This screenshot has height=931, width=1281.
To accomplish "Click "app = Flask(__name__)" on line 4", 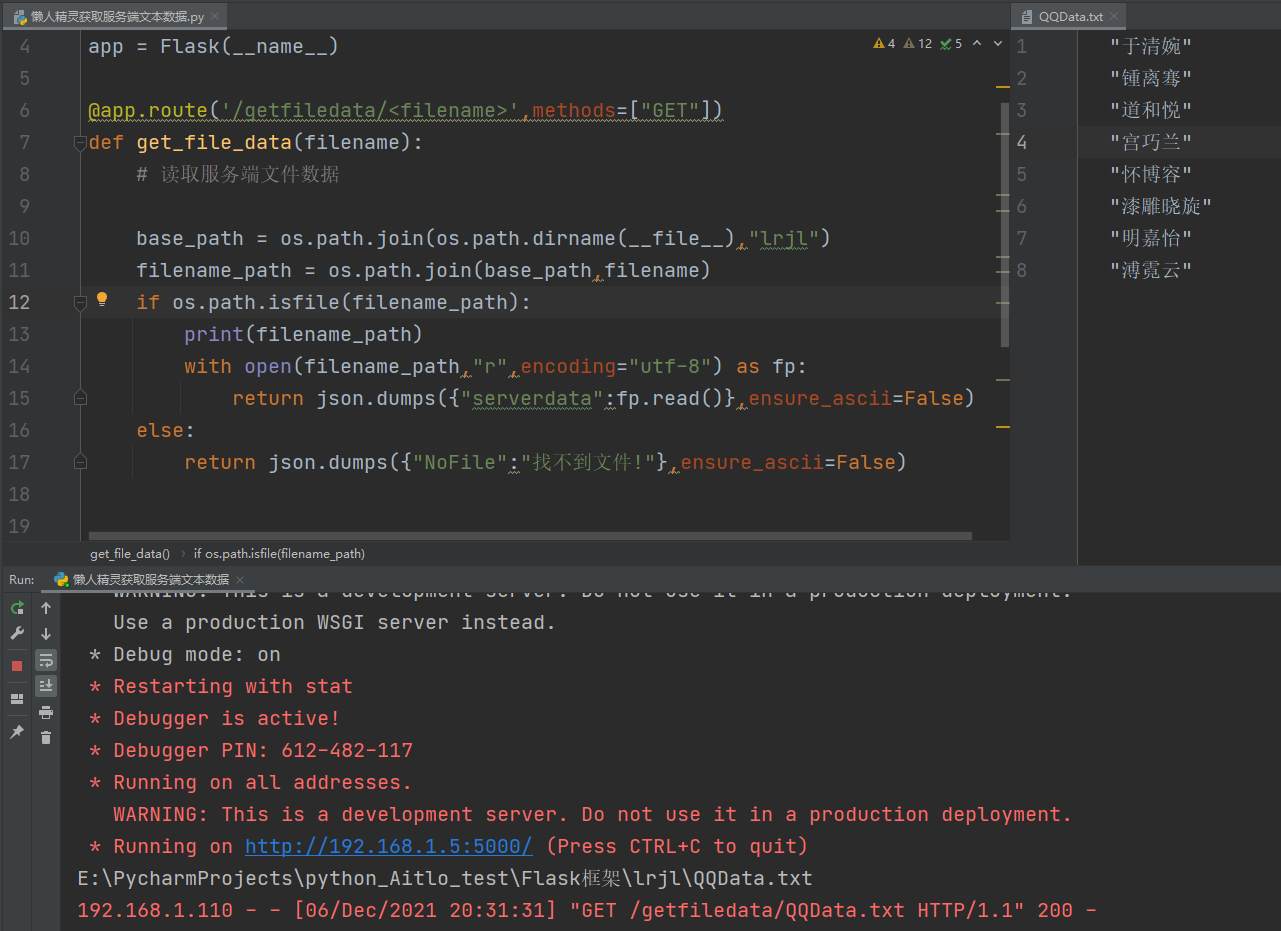I will tap(213, 46).
